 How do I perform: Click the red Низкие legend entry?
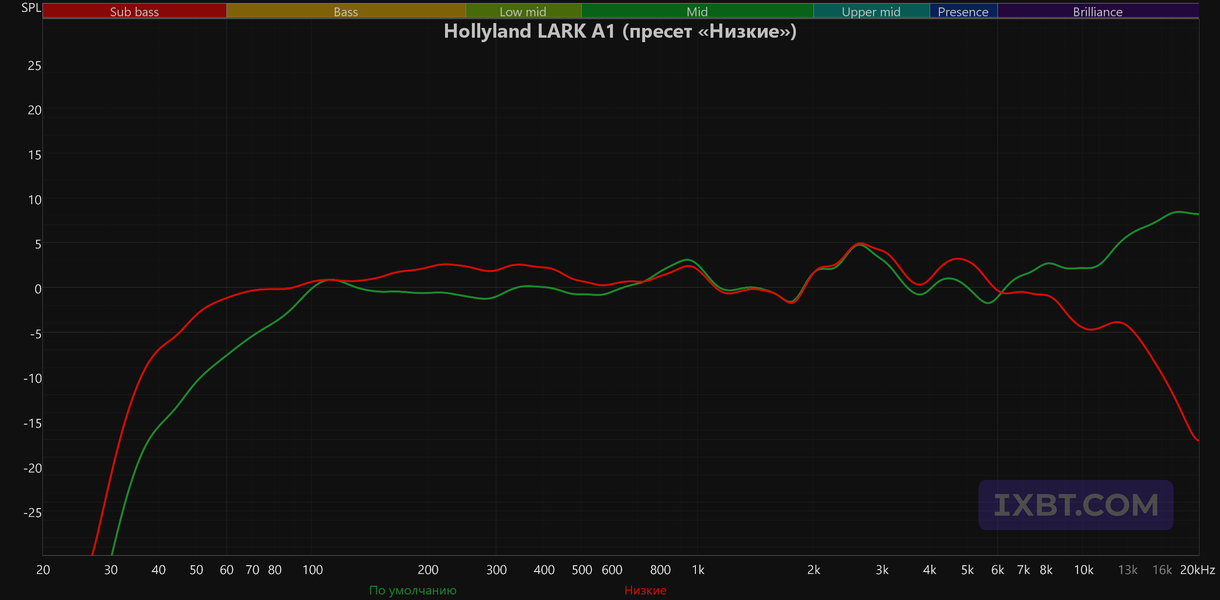pos(645,590)
